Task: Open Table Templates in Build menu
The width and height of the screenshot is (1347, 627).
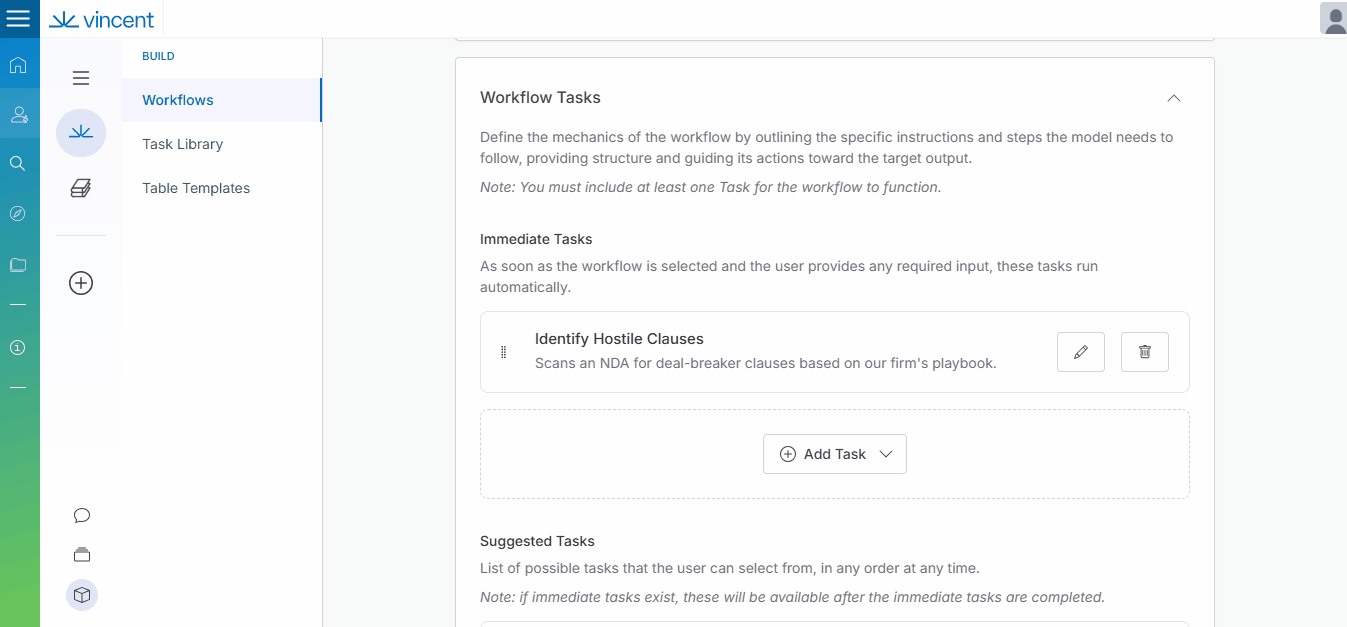Action: (x=196, y=188)
